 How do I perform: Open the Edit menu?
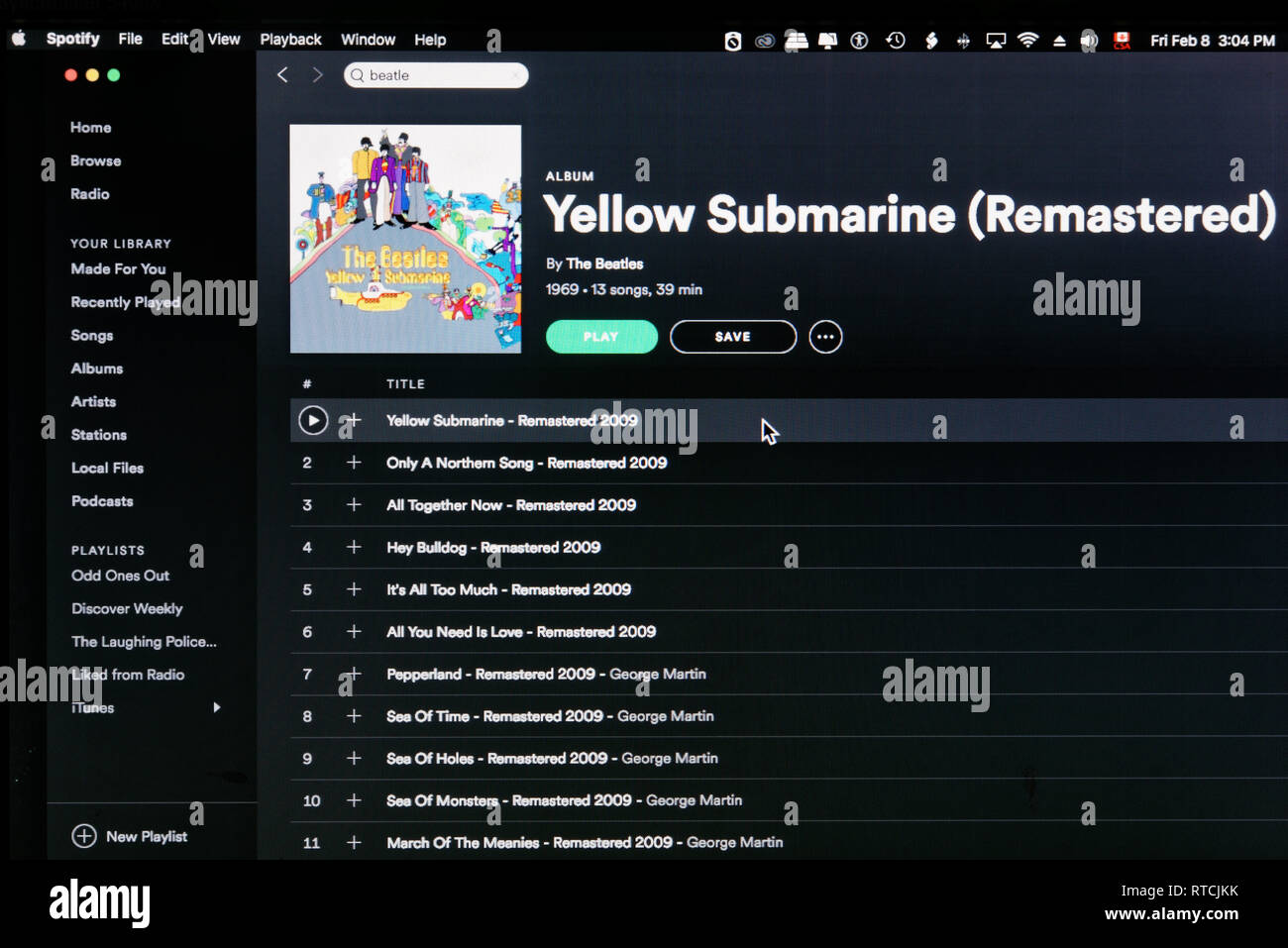pos(174,39)
